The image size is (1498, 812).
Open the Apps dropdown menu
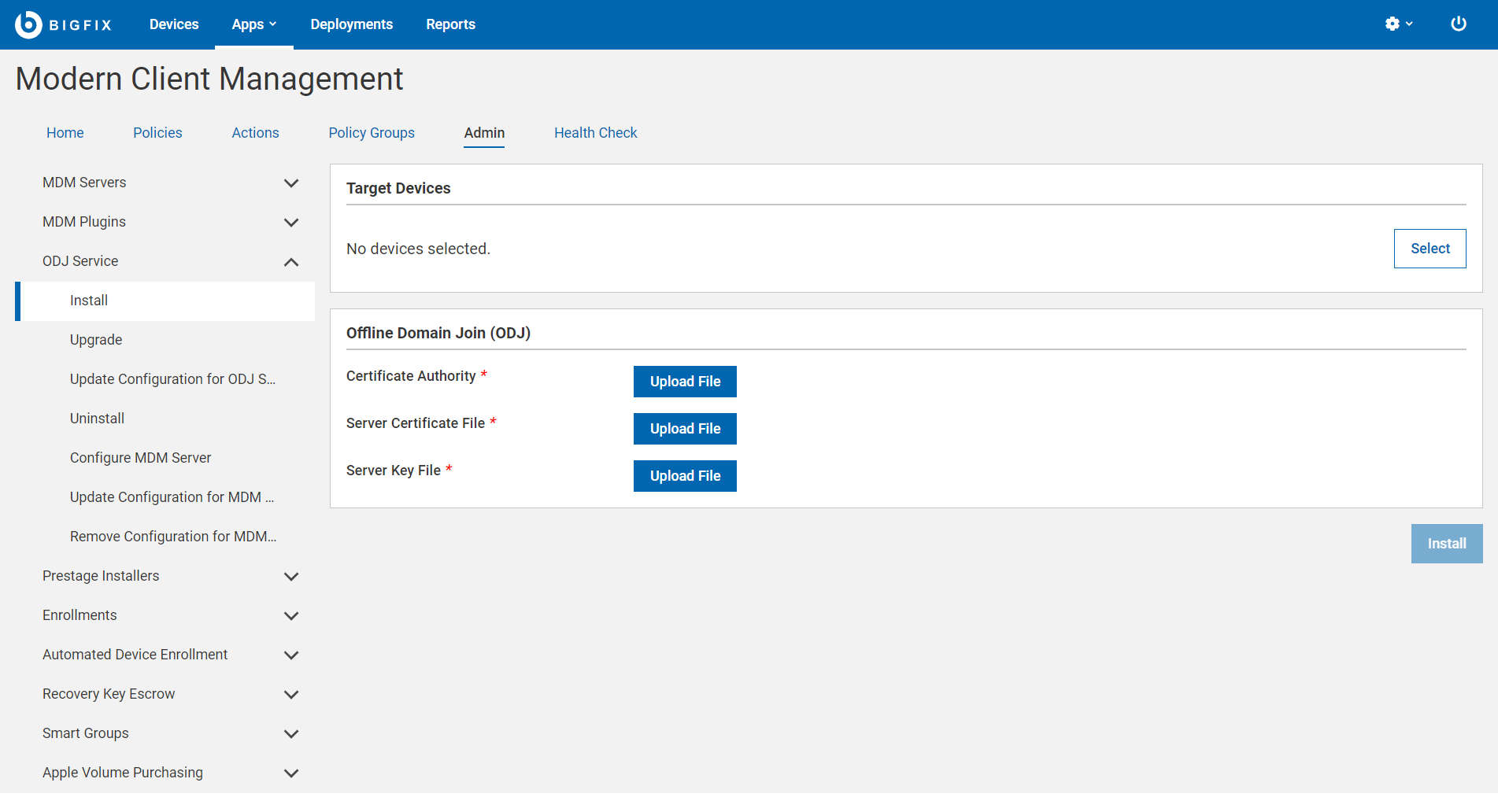coord(253,24)
